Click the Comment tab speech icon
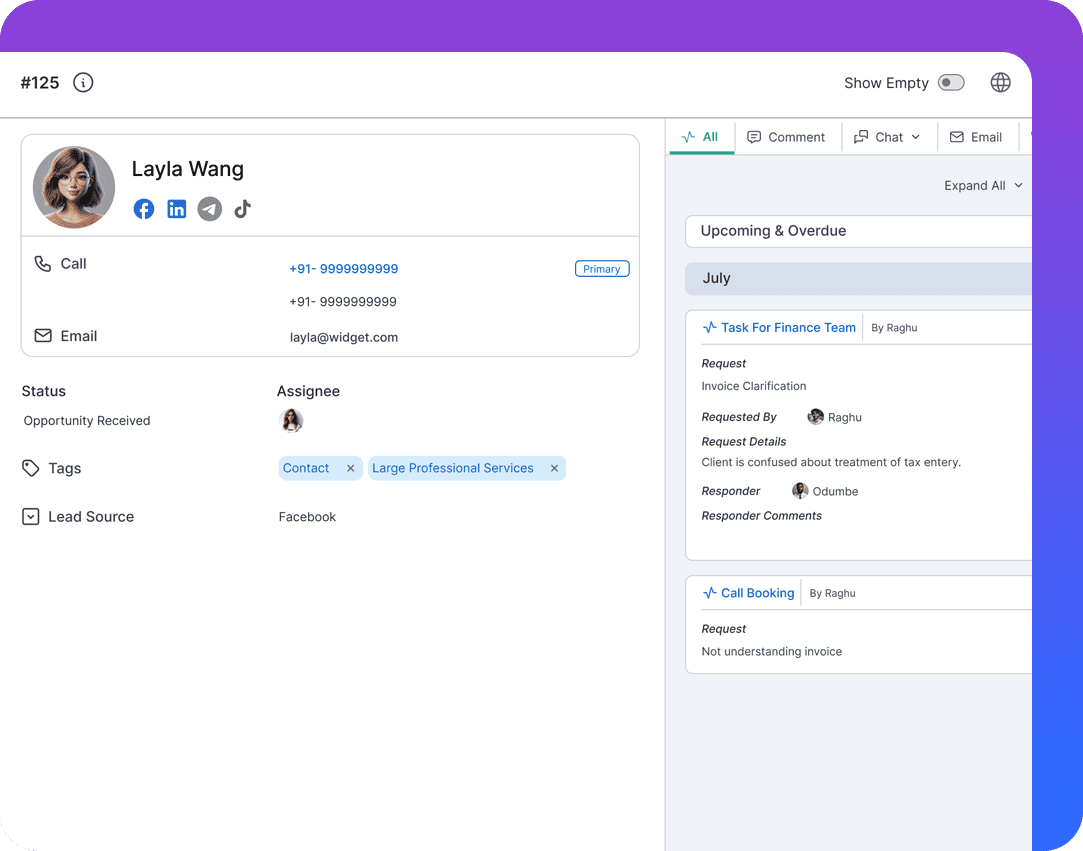 754,137
